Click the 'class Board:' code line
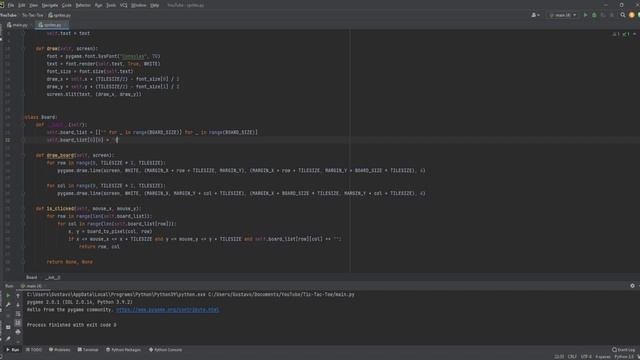 coord(41,117)
